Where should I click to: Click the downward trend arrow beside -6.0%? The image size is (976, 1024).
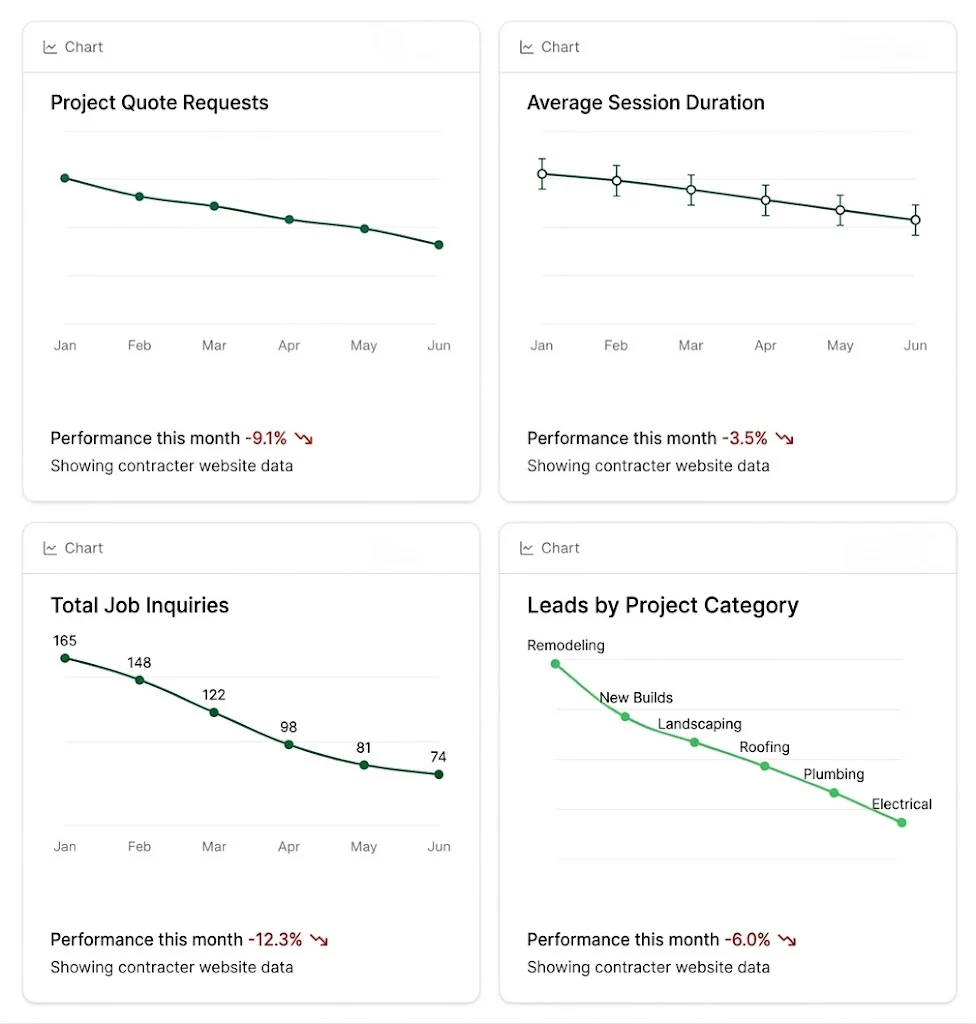(788, 940)
